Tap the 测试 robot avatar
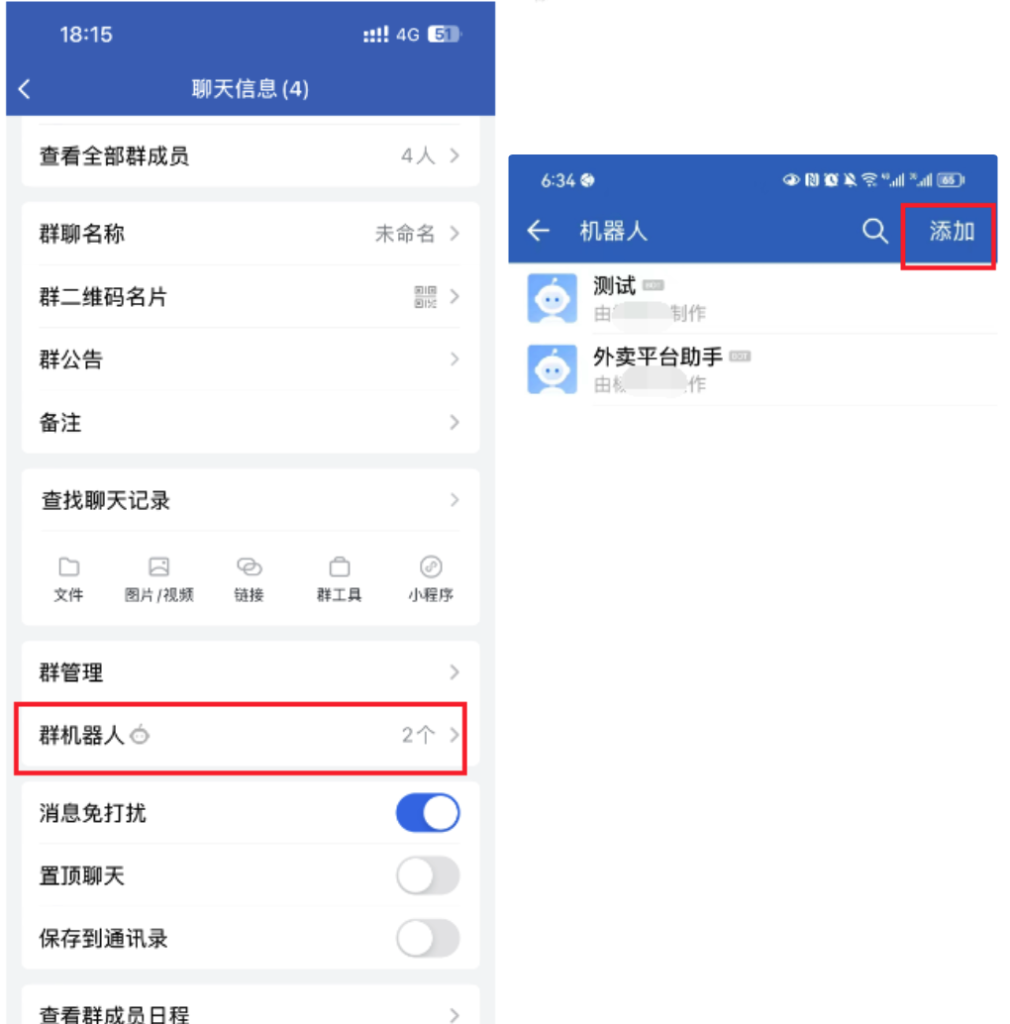 click(x=552, y=298)
